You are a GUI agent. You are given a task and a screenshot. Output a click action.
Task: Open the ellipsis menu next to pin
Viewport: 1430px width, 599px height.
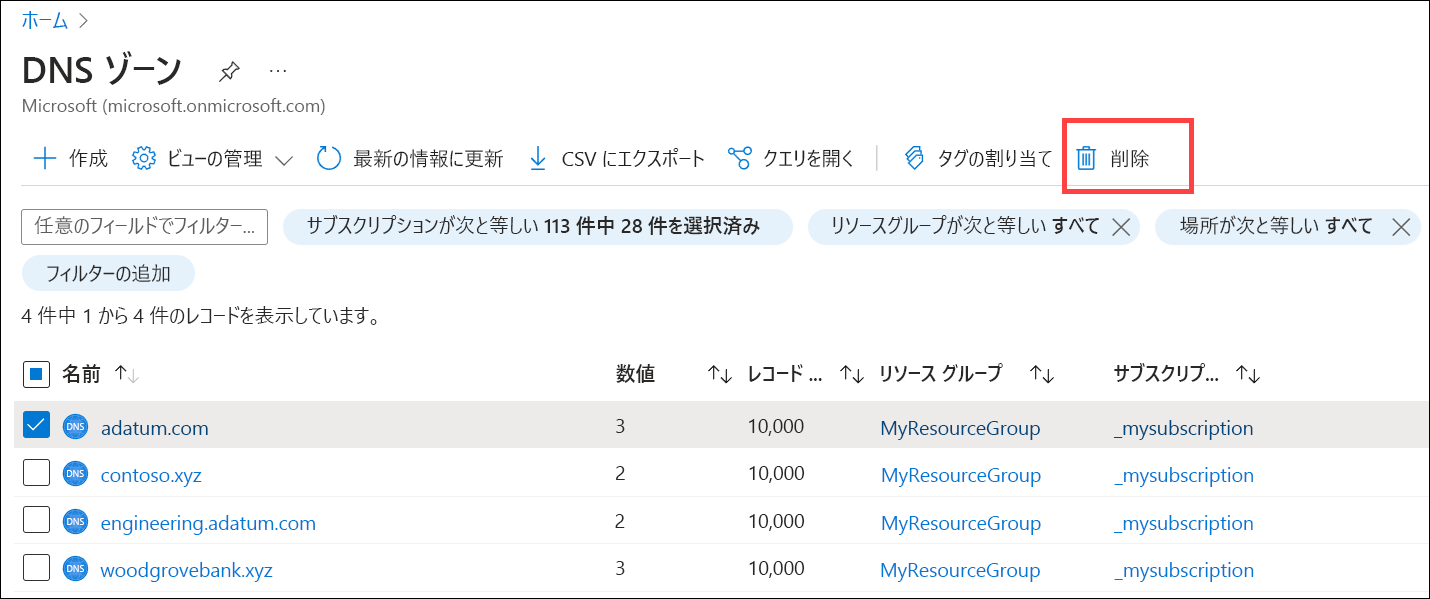(x=278, y=69)
